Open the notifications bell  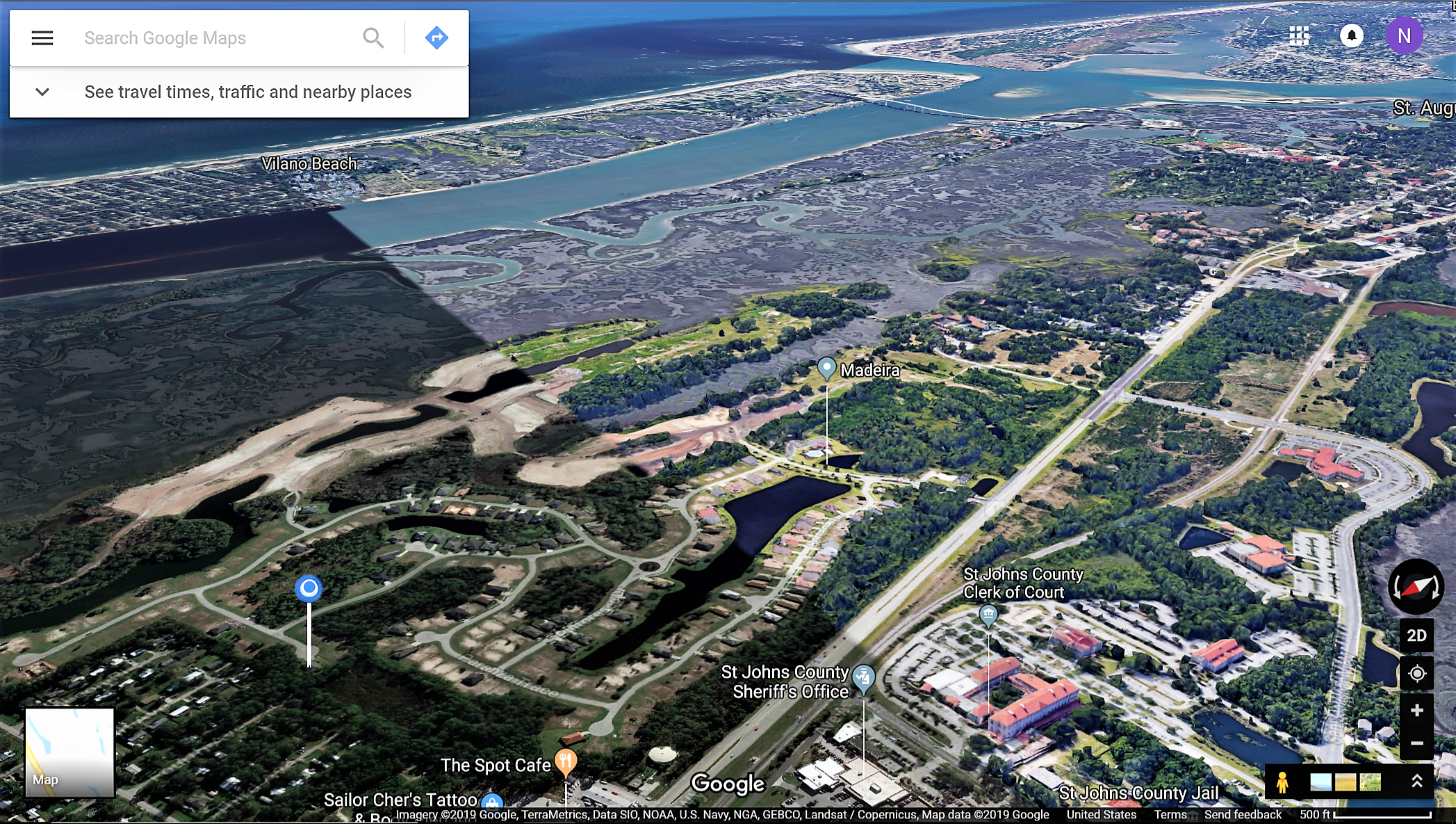point(1351,35)
